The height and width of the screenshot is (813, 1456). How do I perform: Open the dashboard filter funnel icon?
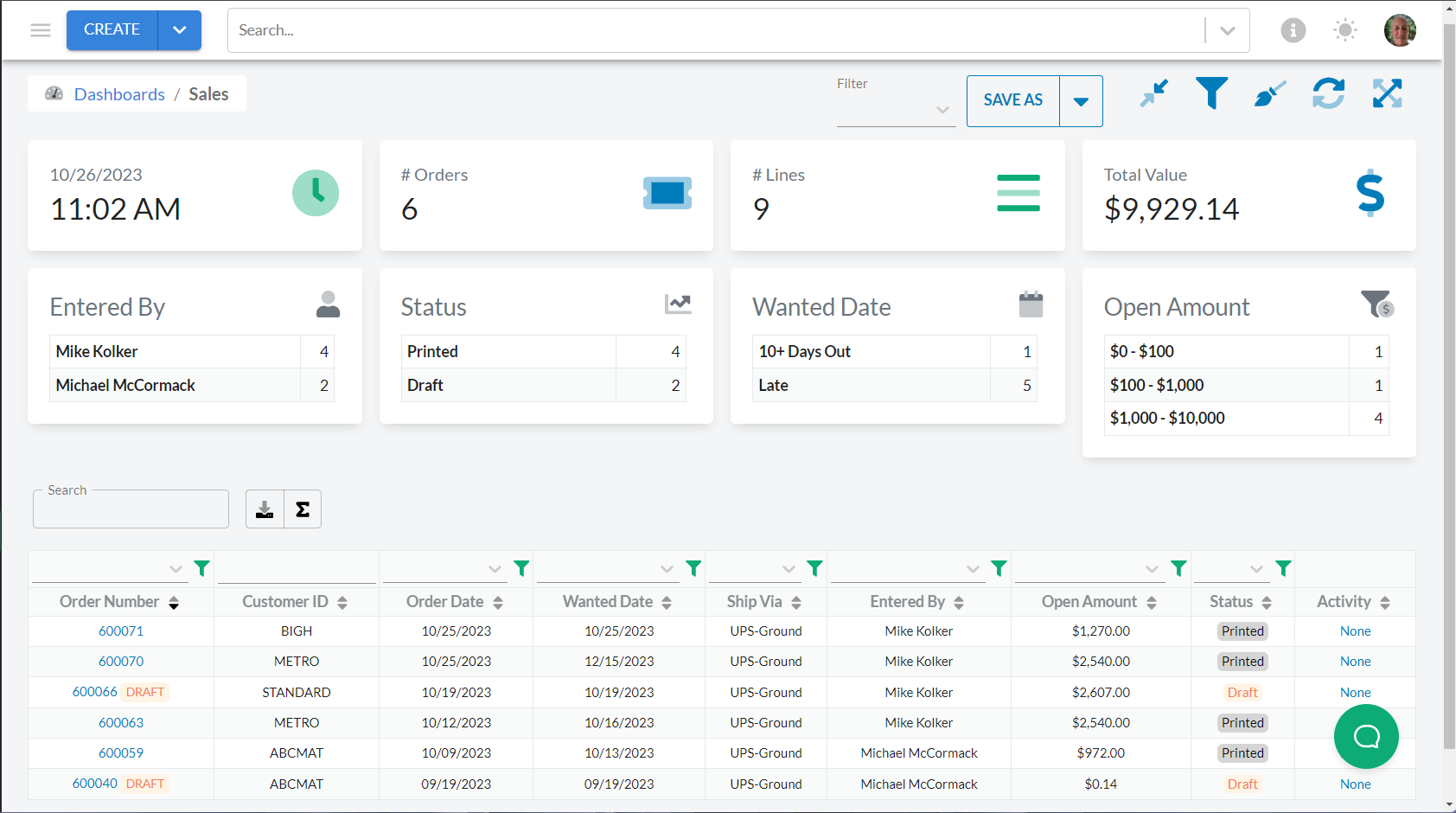point(1211,93)
